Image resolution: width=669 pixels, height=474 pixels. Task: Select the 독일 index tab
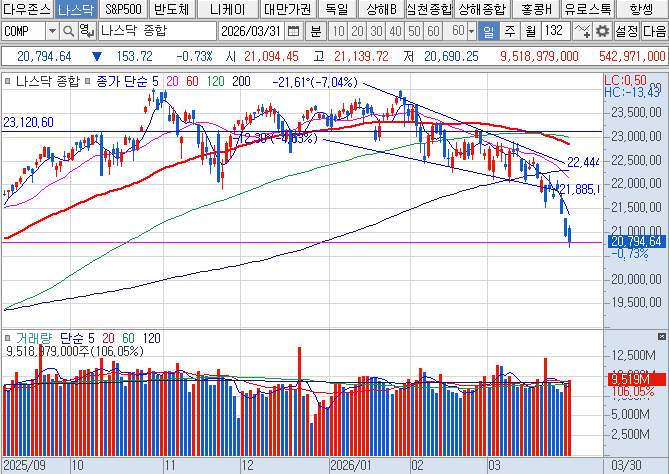337,9
